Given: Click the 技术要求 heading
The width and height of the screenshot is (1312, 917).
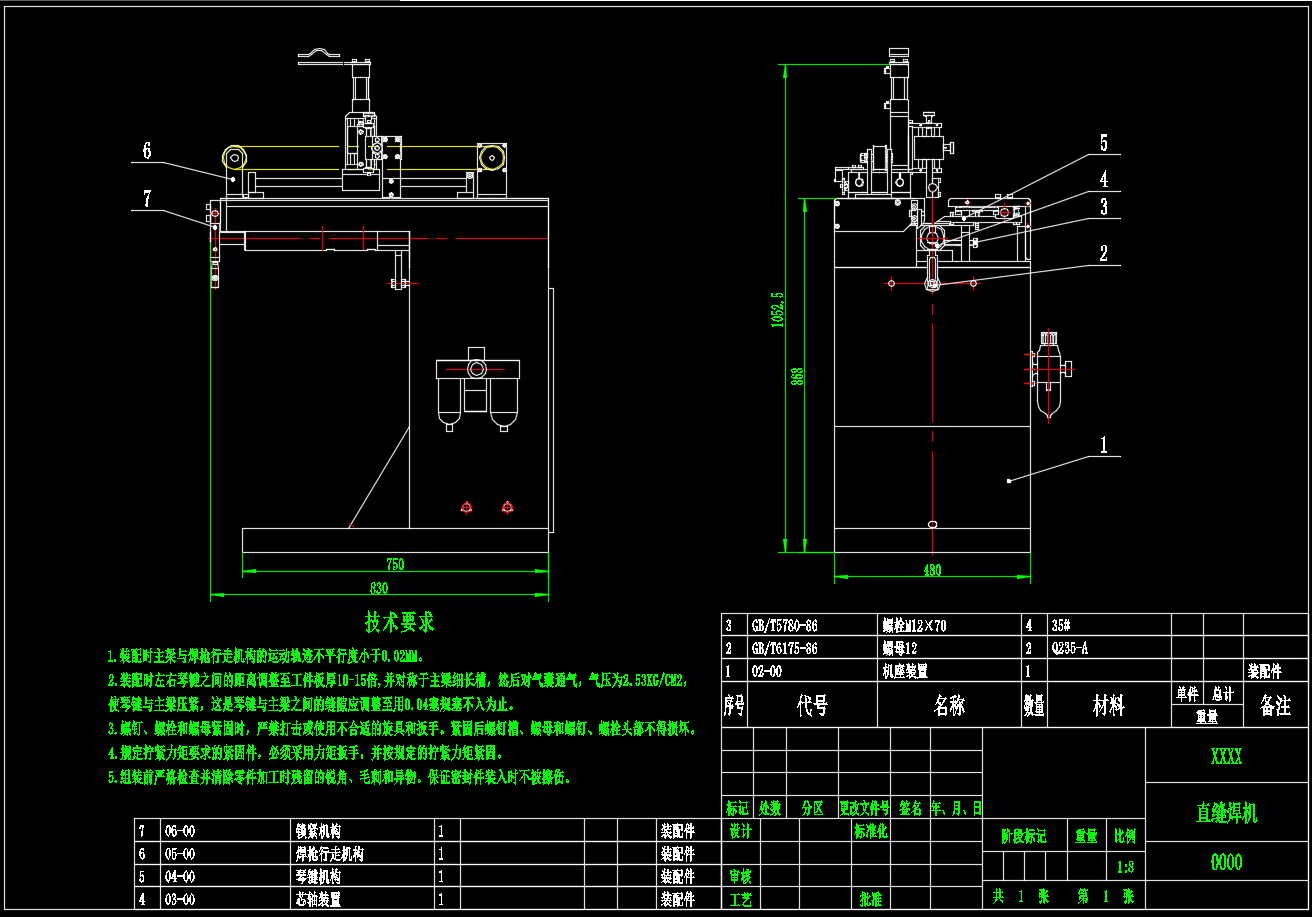Looking at the screenshot, I should pos(400,623).
